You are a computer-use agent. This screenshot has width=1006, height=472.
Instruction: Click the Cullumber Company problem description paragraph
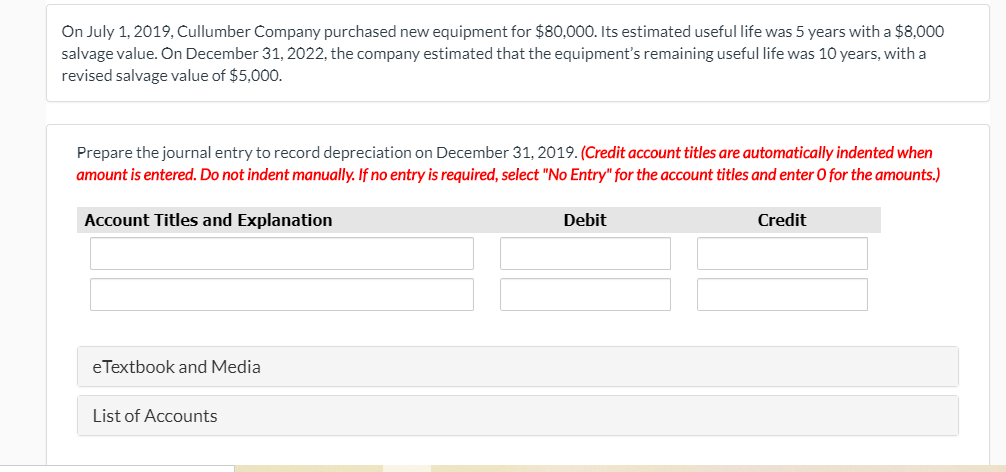(502, 53)
